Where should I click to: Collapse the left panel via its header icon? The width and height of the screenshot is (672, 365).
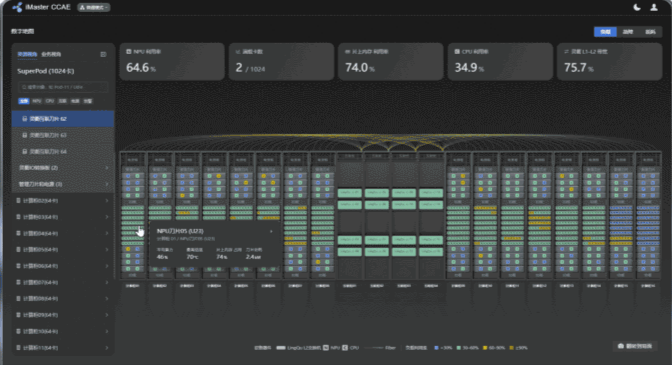pyautogui.click(x=103, y=54)
